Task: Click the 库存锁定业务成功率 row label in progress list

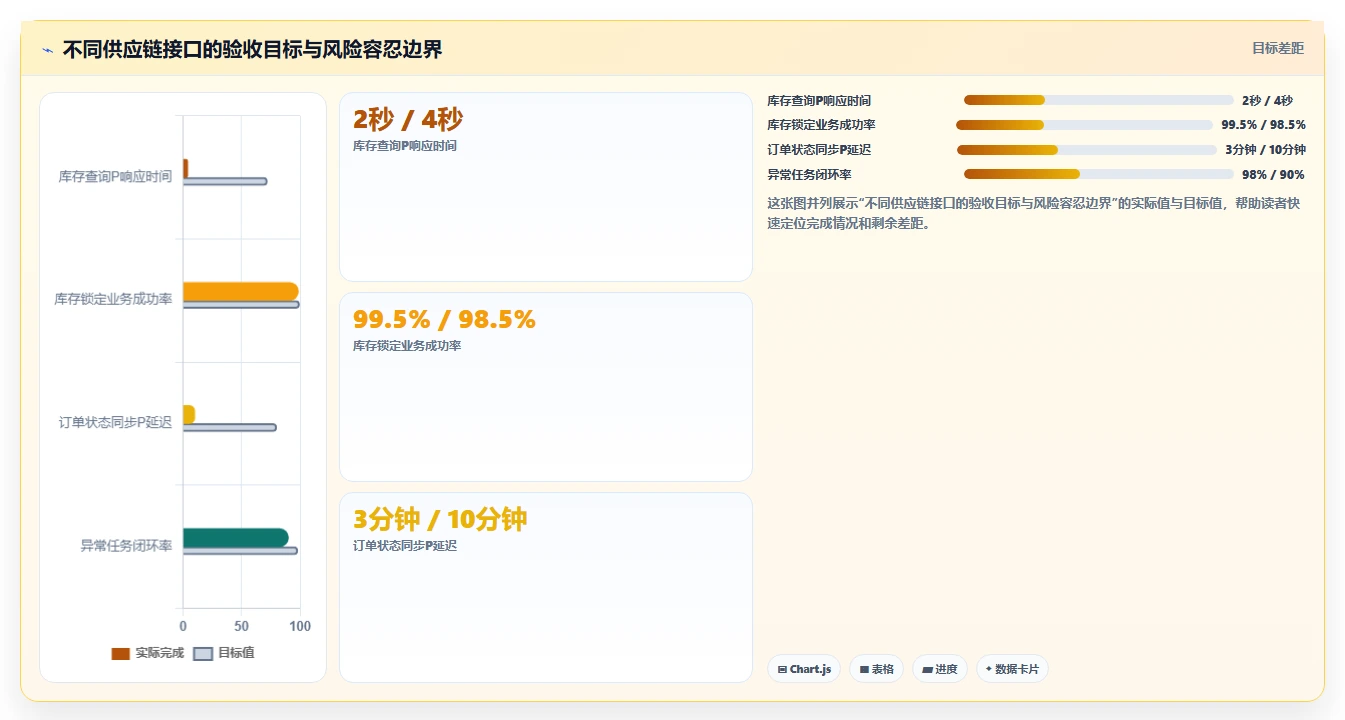Action: [x=821, y=125]
